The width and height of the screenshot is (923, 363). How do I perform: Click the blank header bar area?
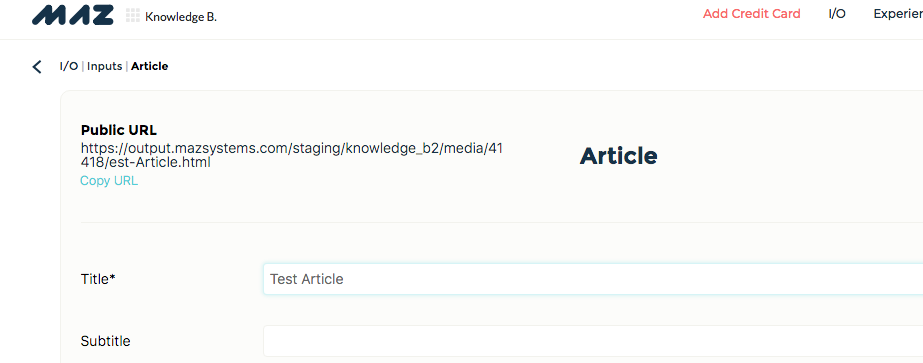point(459,18)
